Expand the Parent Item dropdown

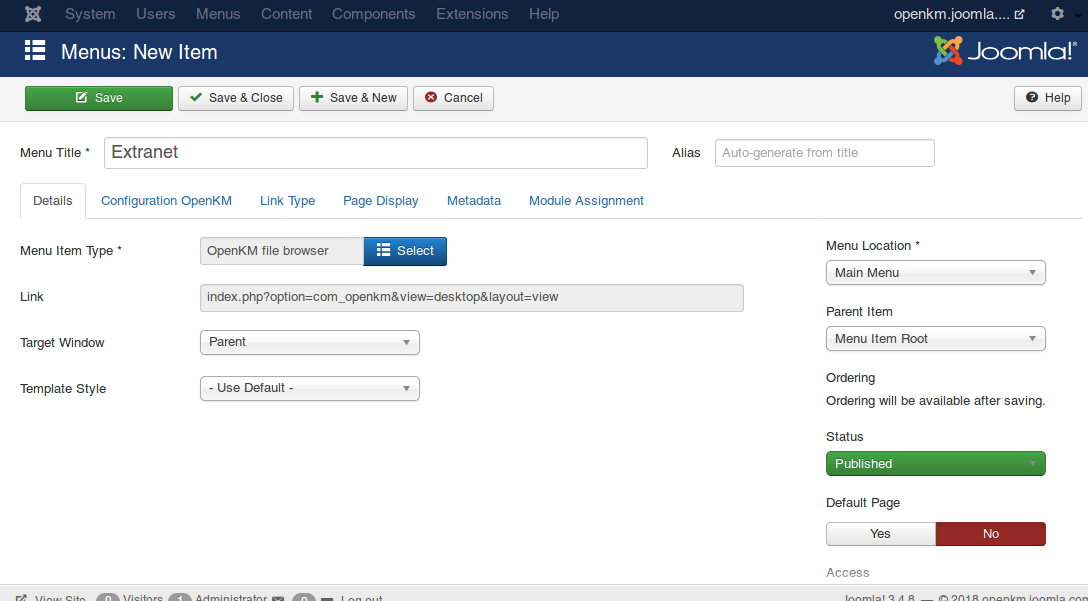[935, 339]
